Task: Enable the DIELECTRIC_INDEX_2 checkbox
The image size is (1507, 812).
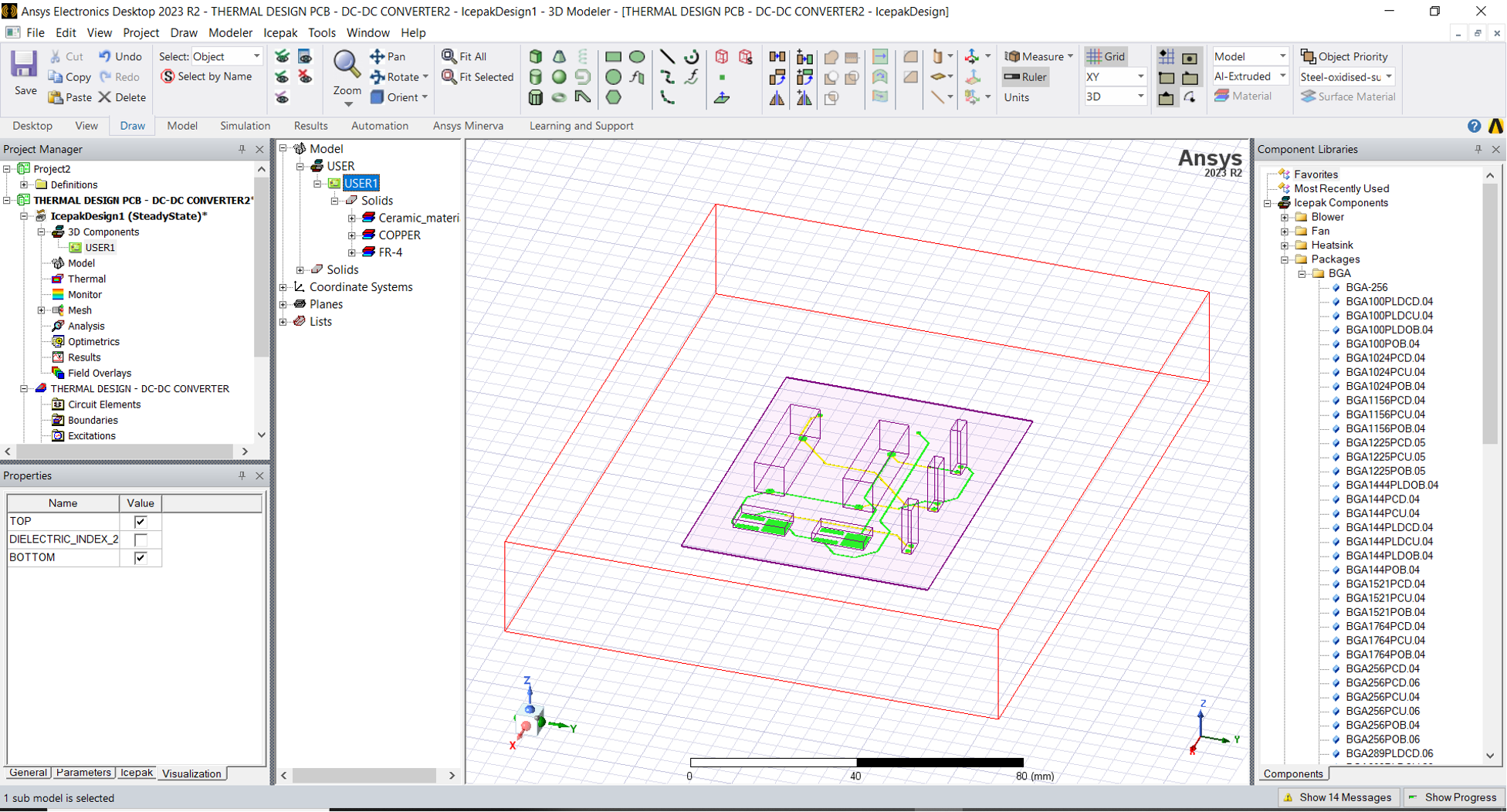Action: click(x=141, y=540)
